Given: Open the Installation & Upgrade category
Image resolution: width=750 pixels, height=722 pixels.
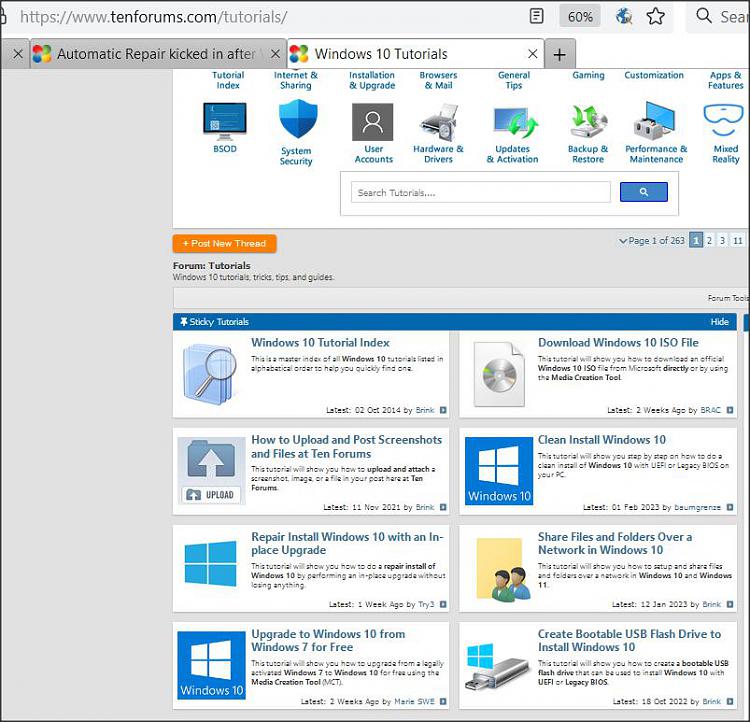Looking at the screenshot, I should point(372,80).
